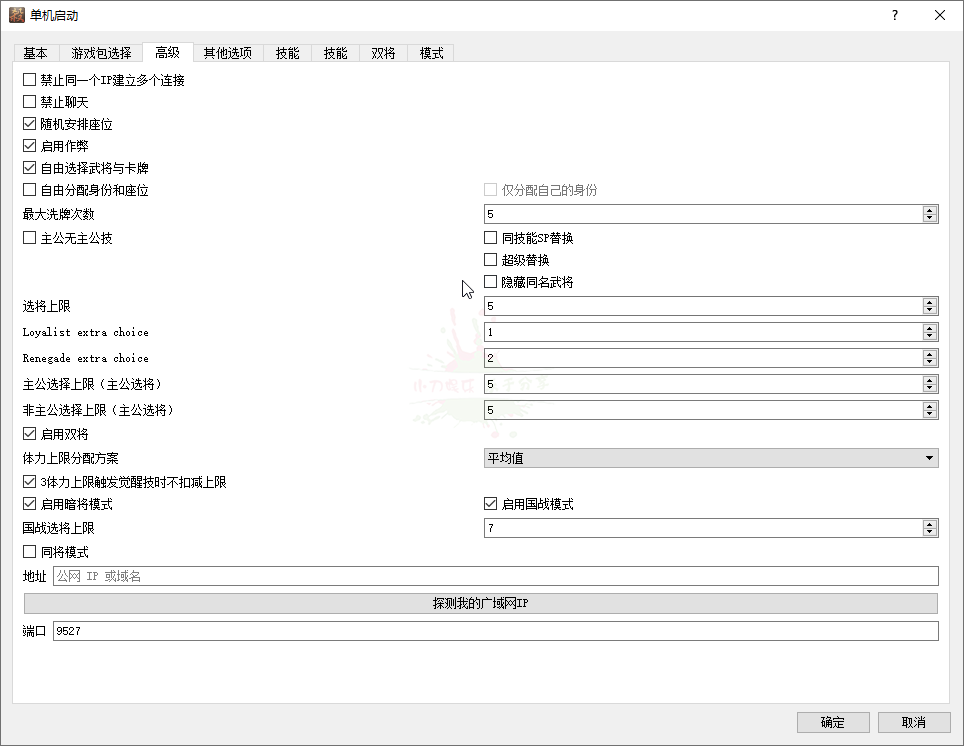This screenshot has width=964, height=746.
Task: Click the 探测我的广域网IP button
Action: pos(480,603)
